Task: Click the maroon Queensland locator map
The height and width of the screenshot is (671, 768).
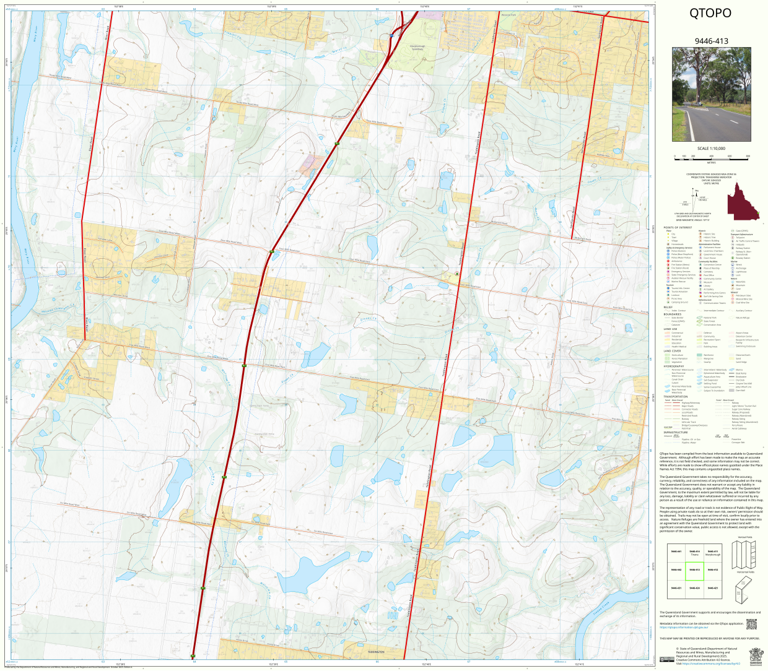Action: pyautogui.click(x=743, y=201)
